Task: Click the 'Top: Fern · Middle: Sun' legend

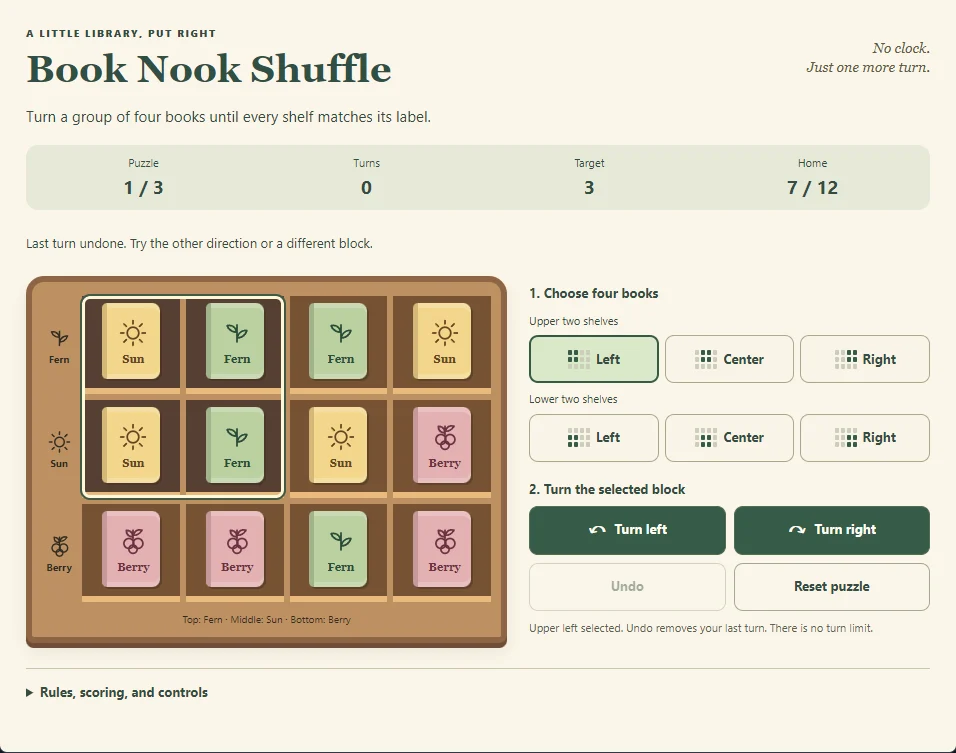Action: coord(266,619)
